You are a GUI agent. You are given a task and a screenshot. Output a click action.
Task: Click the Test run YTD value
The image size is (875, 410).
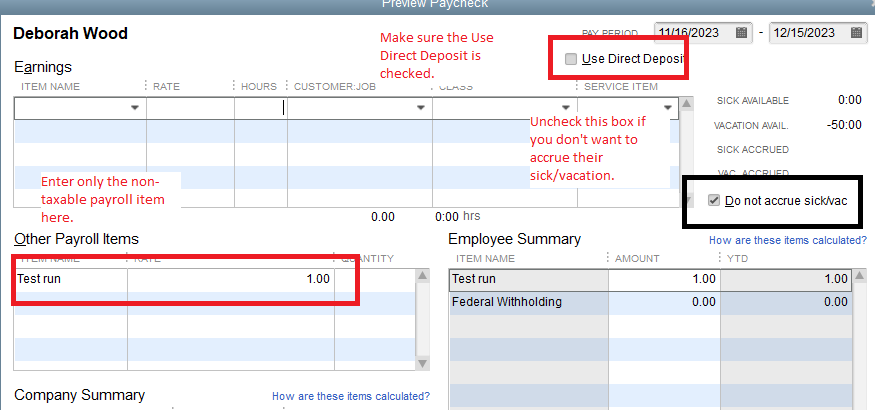point(836,279)
